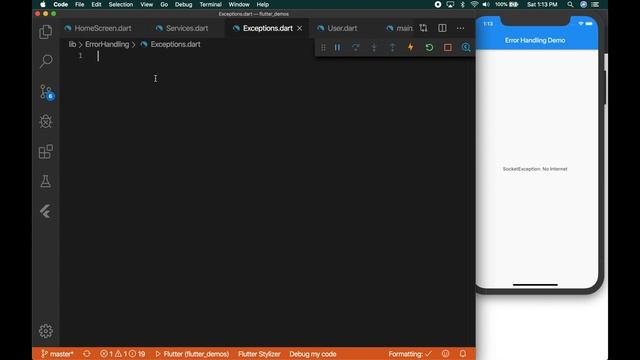This screenshot has width=640, height=360.
Task: Click Step Over in debug toolbar
Action: (x=356, y=47)
